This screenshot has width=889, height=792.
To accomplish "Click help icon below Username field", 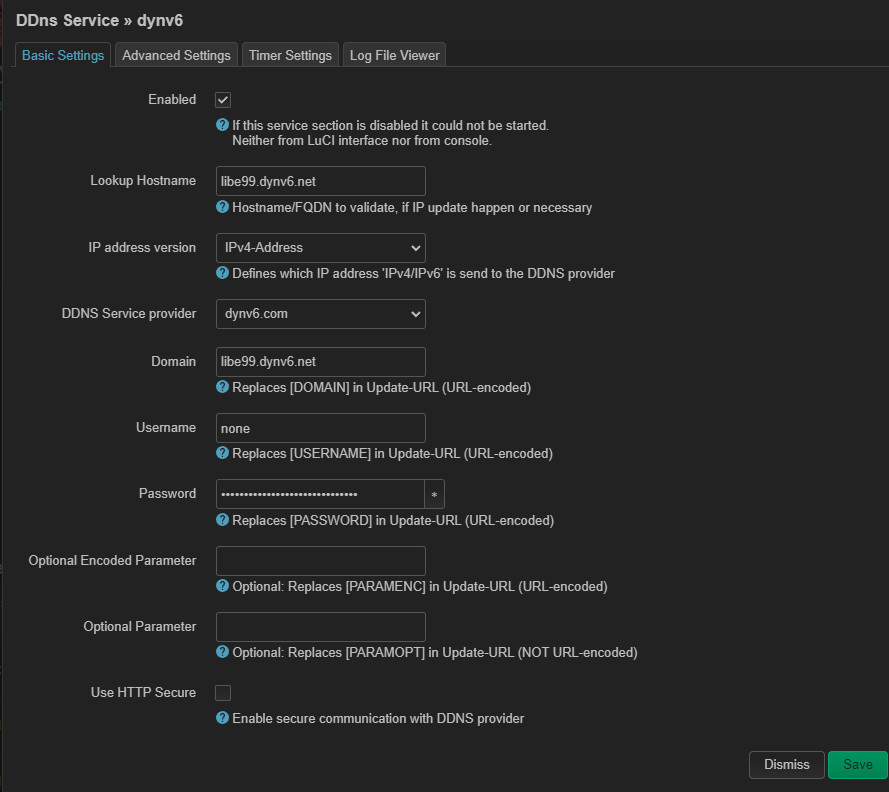I will (222, 453).
